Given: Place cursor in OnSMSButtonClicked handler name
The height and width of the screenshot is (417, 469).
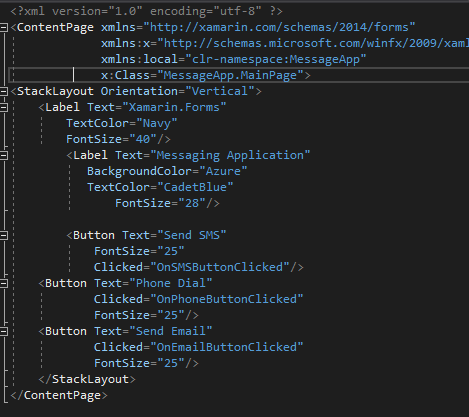Looking at the screenshot, I should pos(220,267).
